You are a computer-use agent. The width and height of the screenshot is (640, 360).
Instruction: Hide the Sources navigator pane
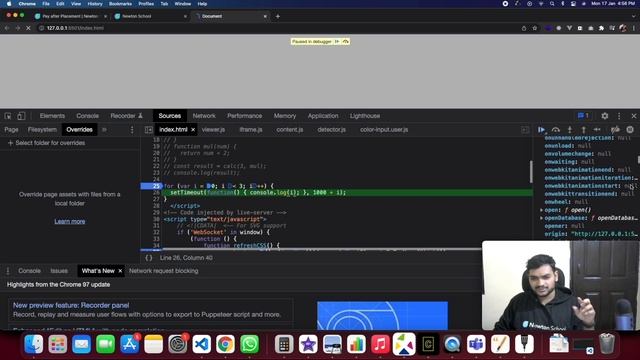click(x=149, y=130)
